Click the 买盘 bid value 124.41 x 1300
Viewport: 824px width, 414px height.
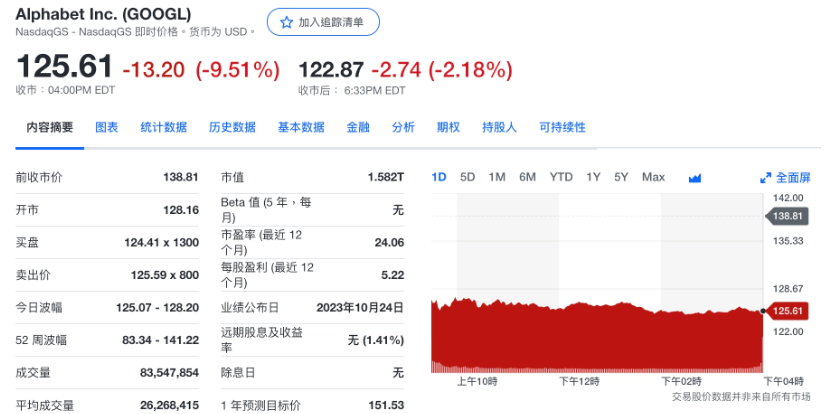coord(161,243)
